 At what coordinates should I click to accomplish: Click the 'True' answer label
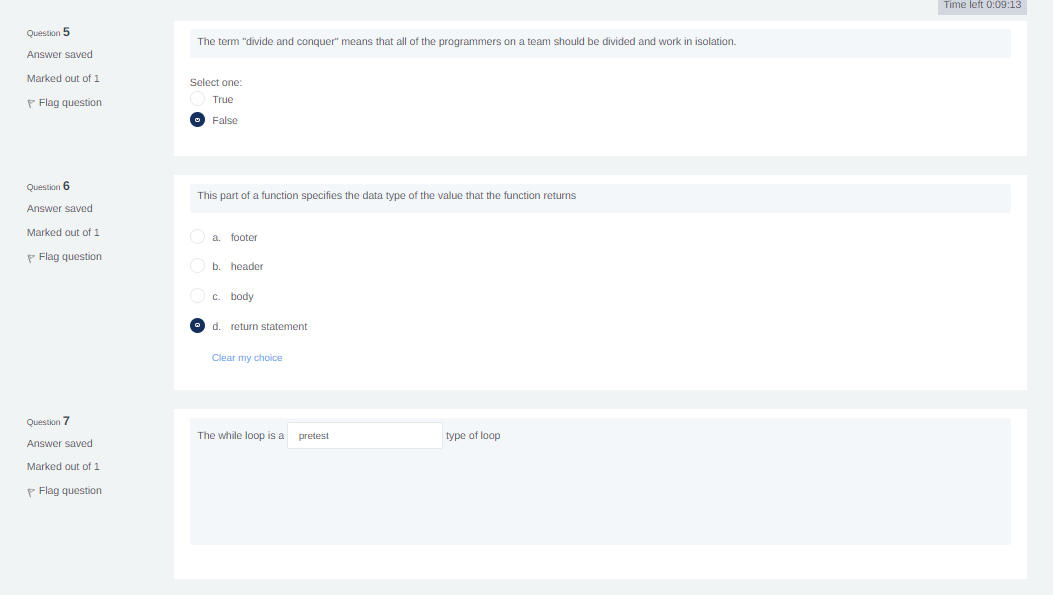223,99
